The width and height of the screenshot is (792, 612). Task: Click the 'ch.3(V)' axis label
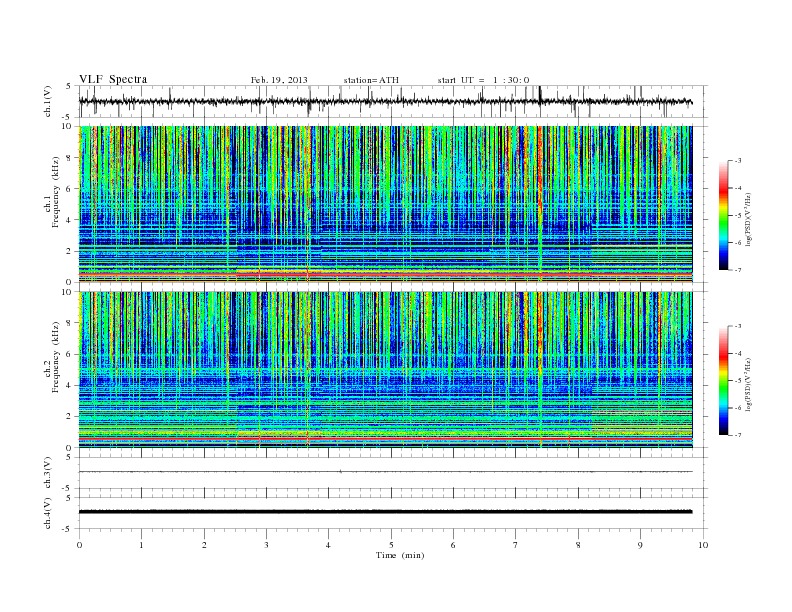point(47,473)
